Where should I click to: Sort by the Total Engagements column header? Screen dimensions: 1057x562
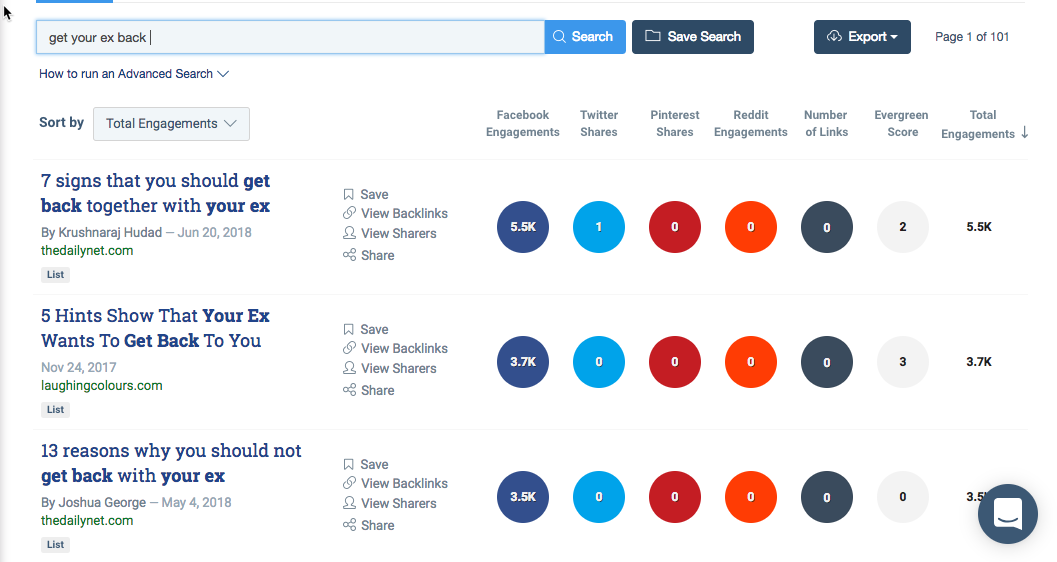(984, 124)
